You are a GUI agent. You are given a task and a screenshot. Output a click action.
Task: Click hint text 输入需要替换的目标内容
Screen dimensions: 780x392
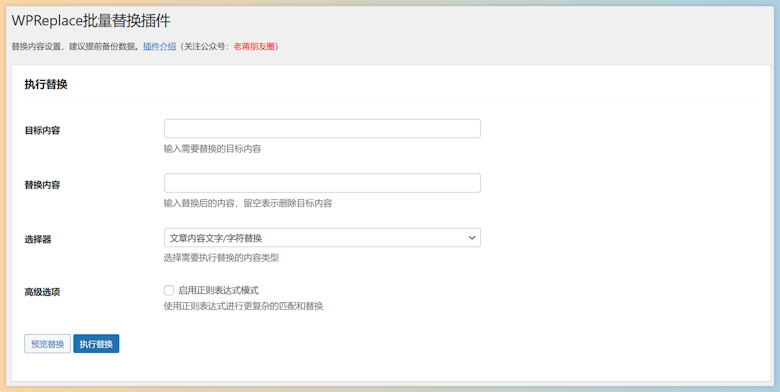coord(212,149)
